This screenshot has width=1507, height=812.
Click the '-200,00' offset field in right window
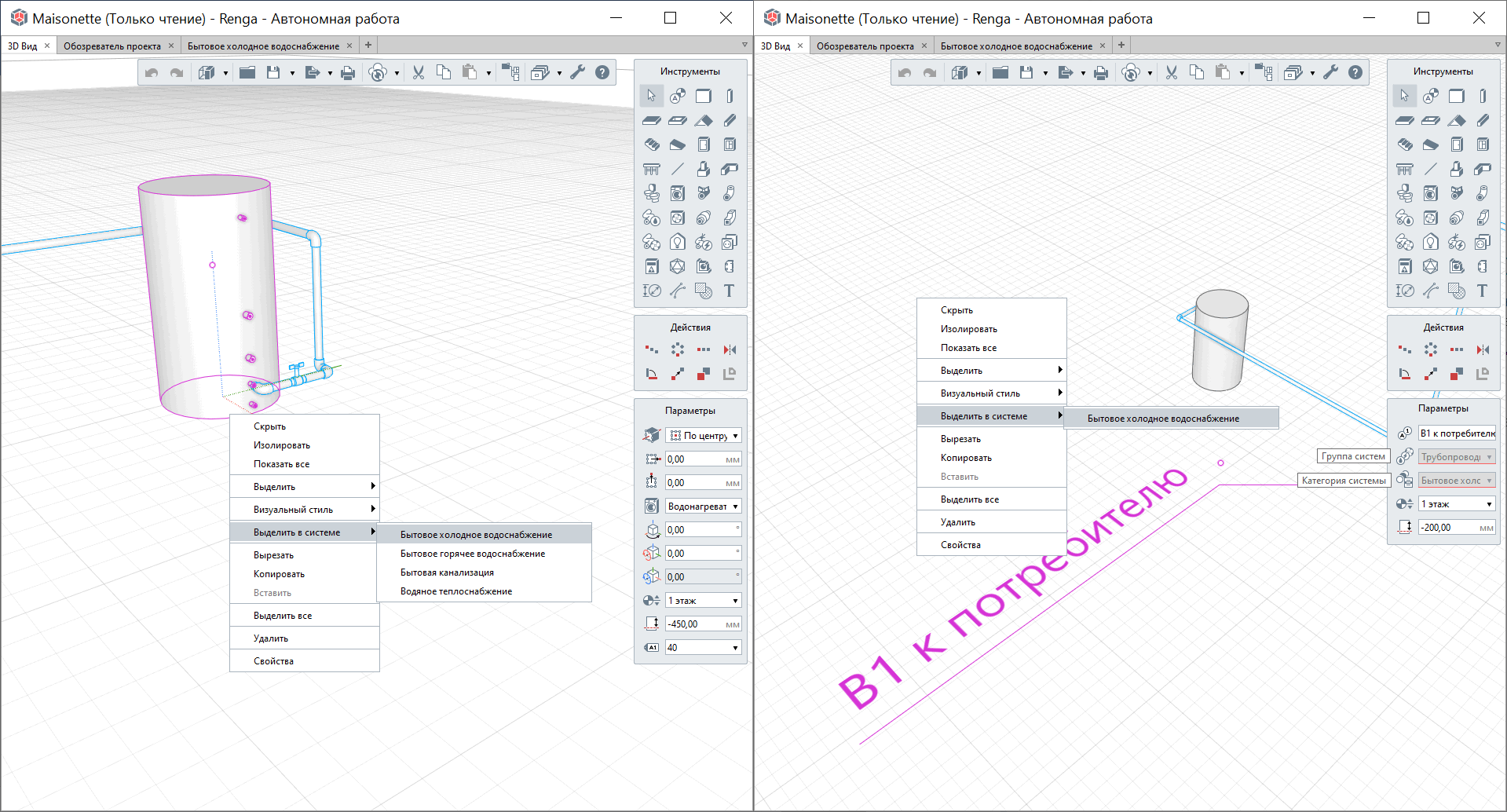click(x=1457, y=528)
